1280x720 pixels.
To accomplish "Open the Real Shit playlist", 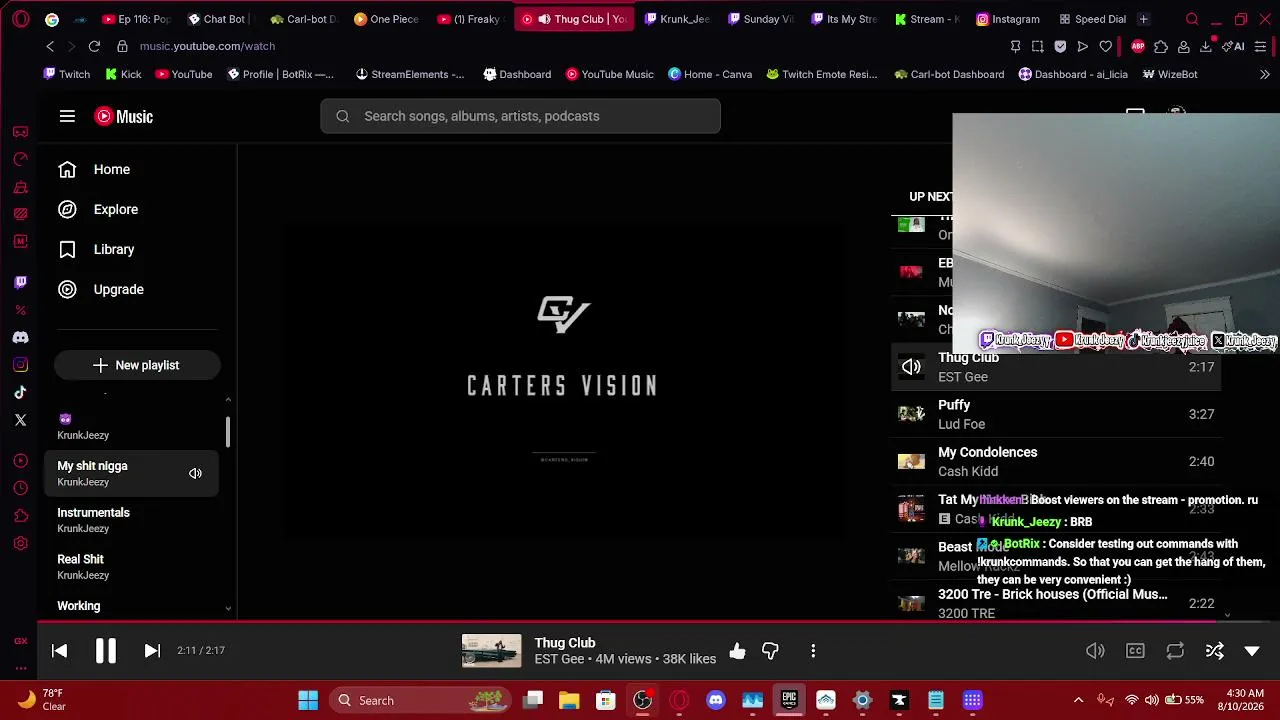I will 131,567.
